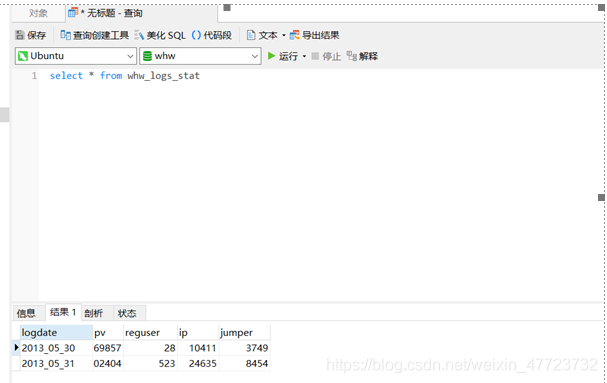Click the Explain (解释) button
Viewport: 607px width, 383px height.
pos(362,56)
